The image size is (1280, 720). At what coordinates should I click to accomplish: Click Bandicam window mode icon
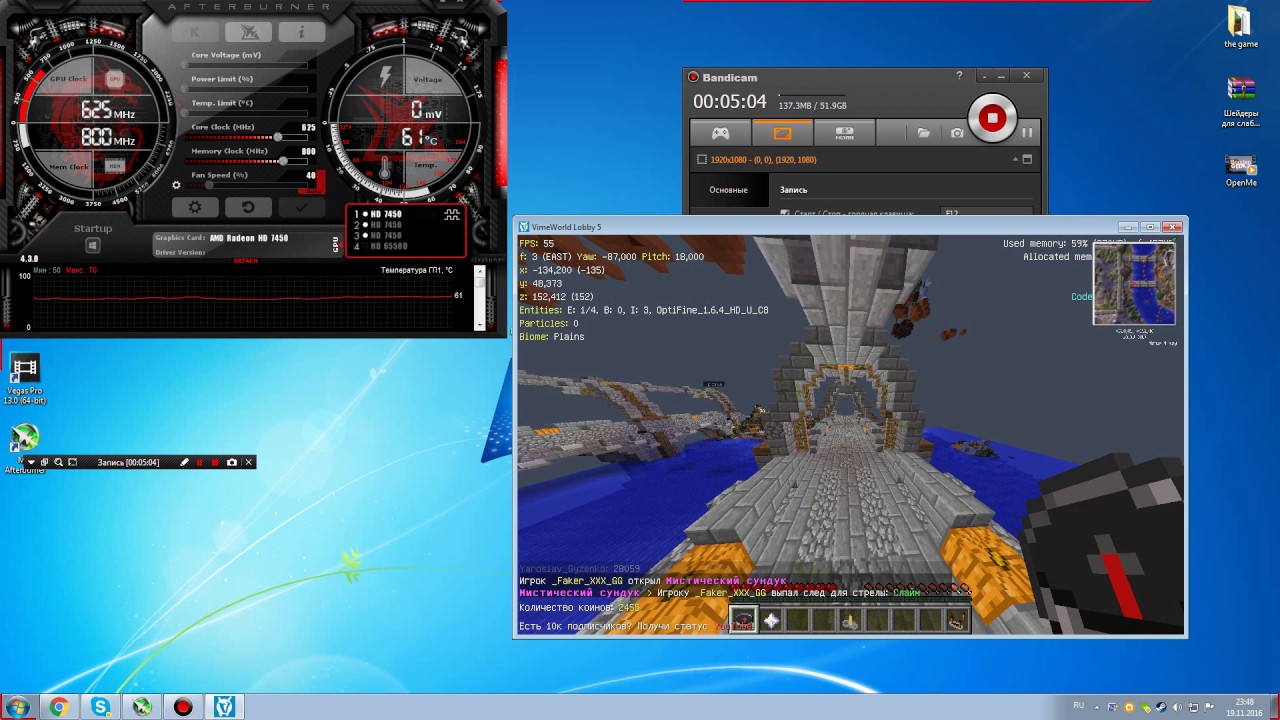click(1027, 159)
